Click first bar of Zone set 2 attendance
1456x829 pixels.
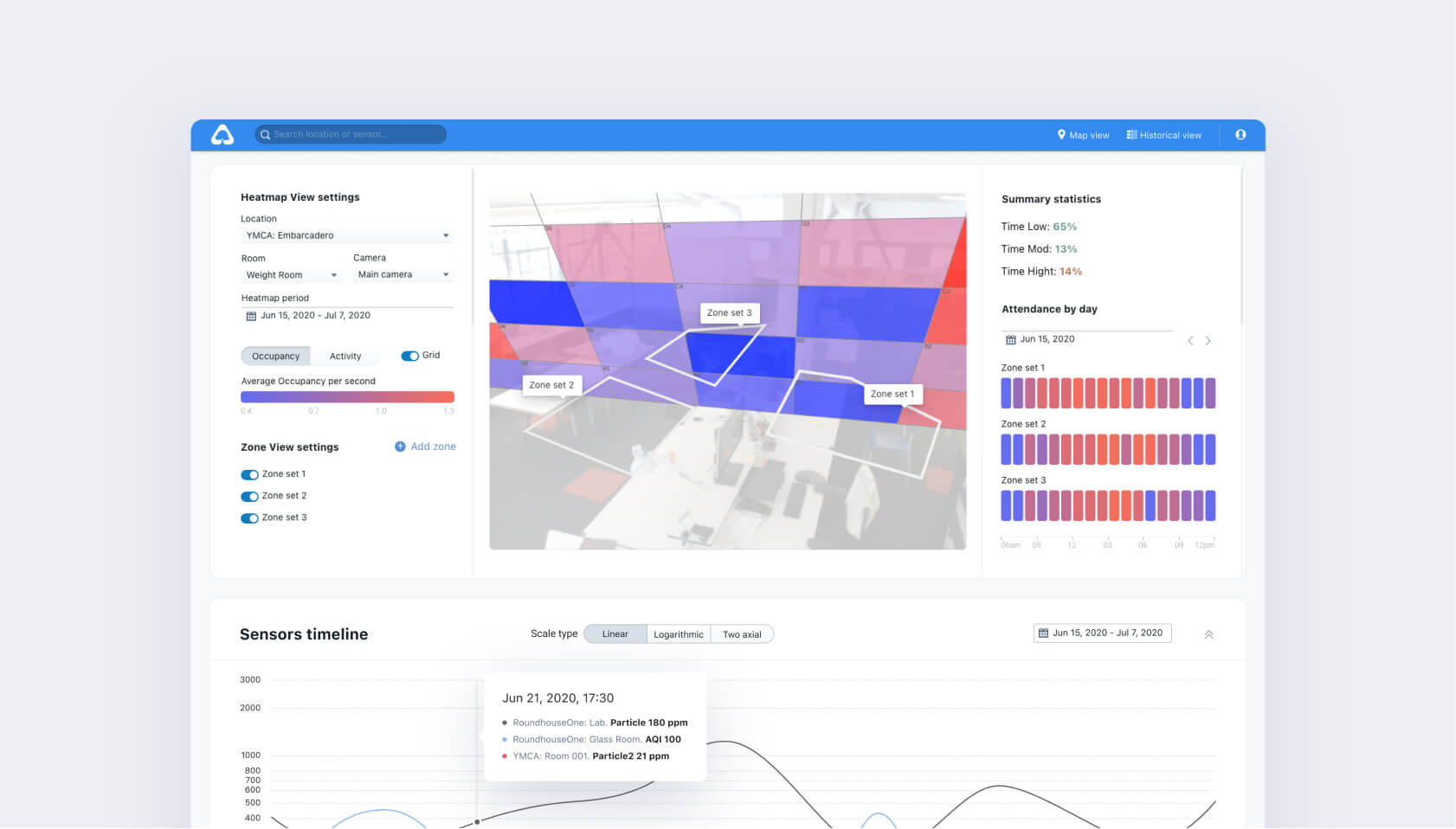click(1006, 449)
